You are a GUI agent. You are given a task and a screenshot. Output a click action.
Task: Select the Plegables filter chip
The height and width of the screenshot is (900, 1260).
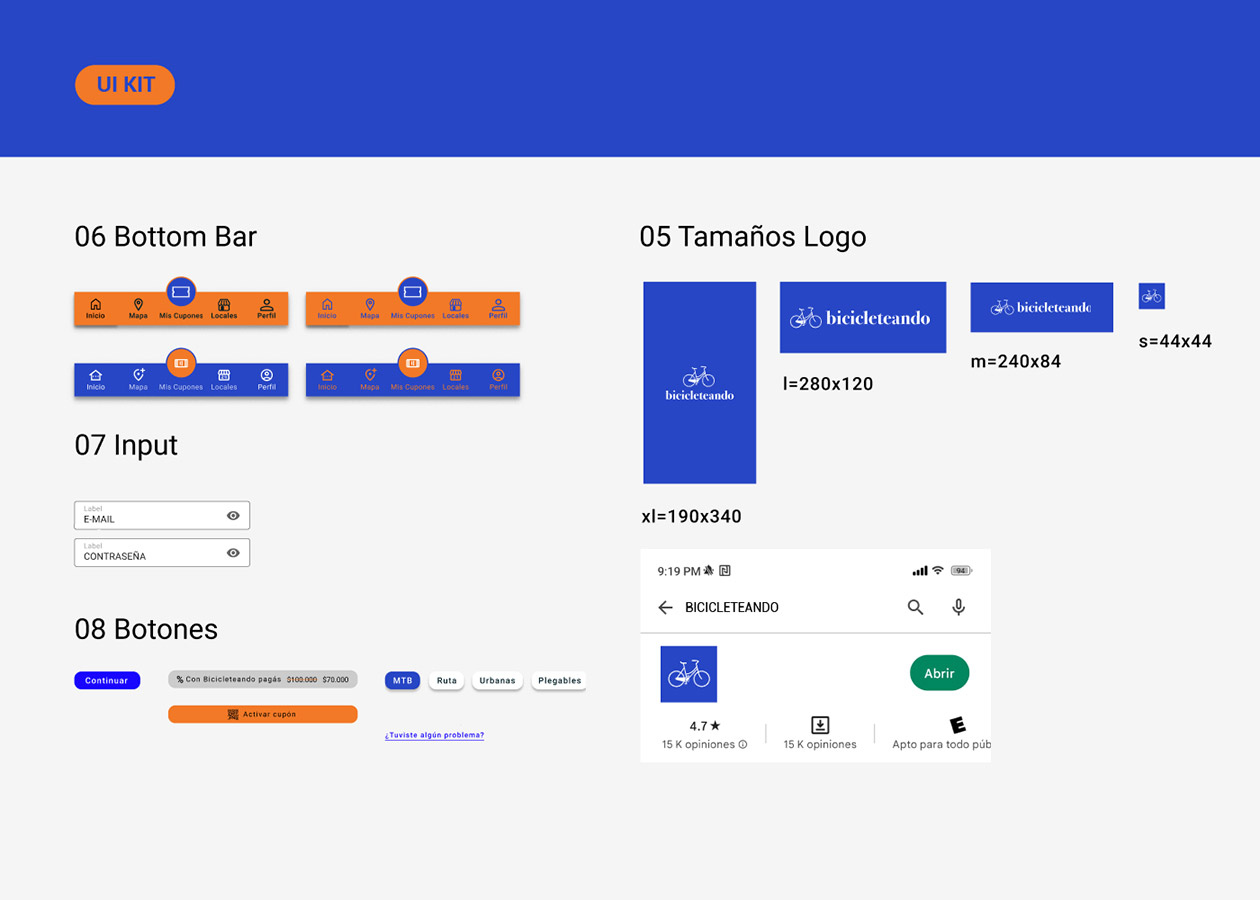click(559, 681)
